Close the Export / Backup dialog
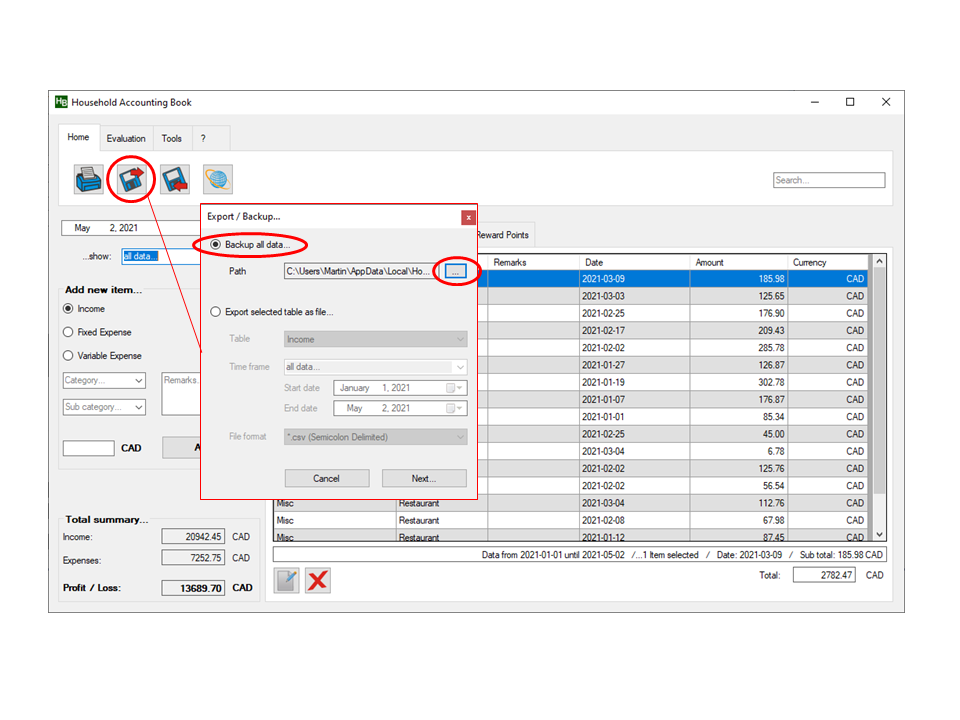 point(468,217)
